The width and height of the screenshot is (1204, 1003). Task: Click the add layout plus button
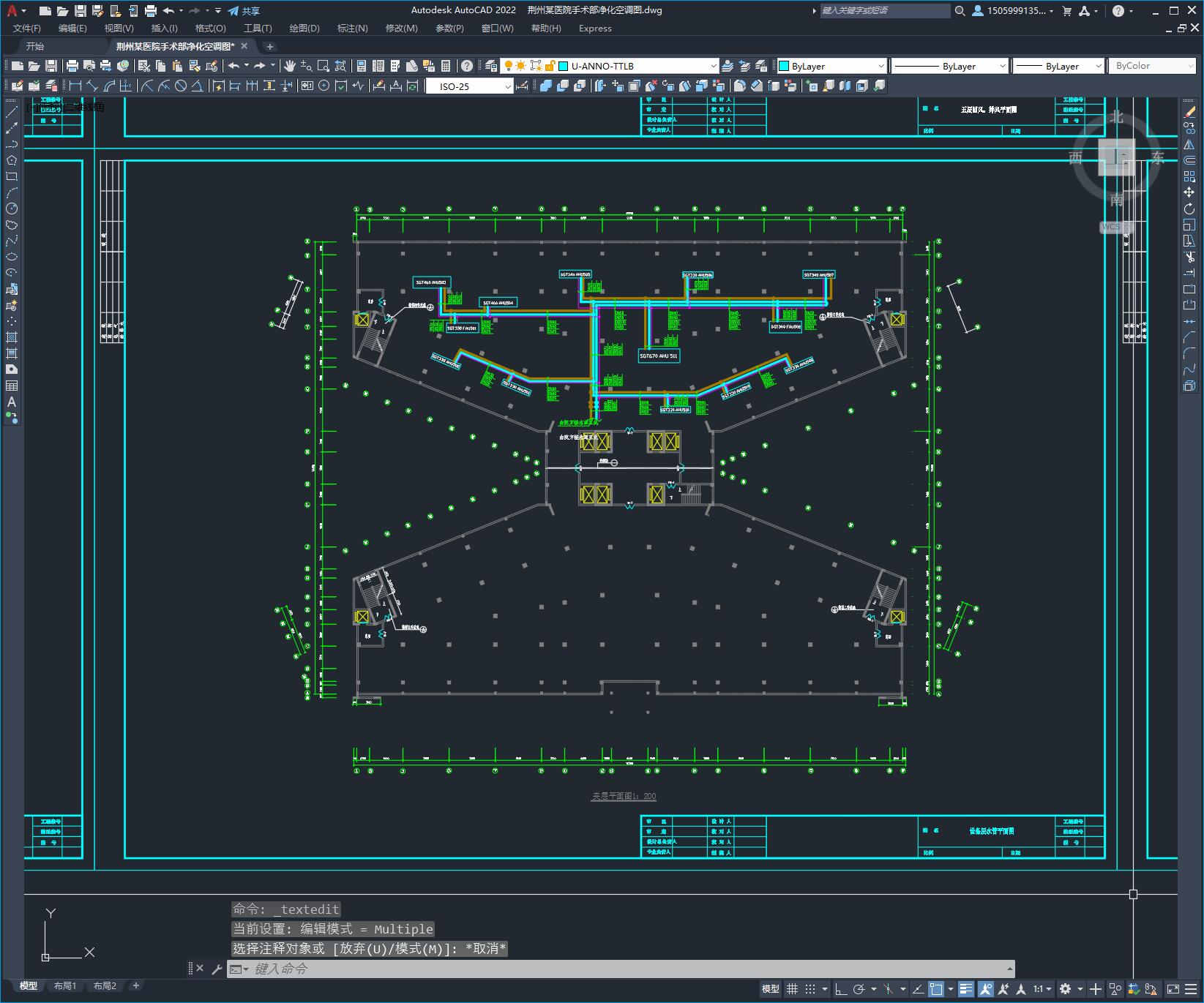click(x=135, y=985)
